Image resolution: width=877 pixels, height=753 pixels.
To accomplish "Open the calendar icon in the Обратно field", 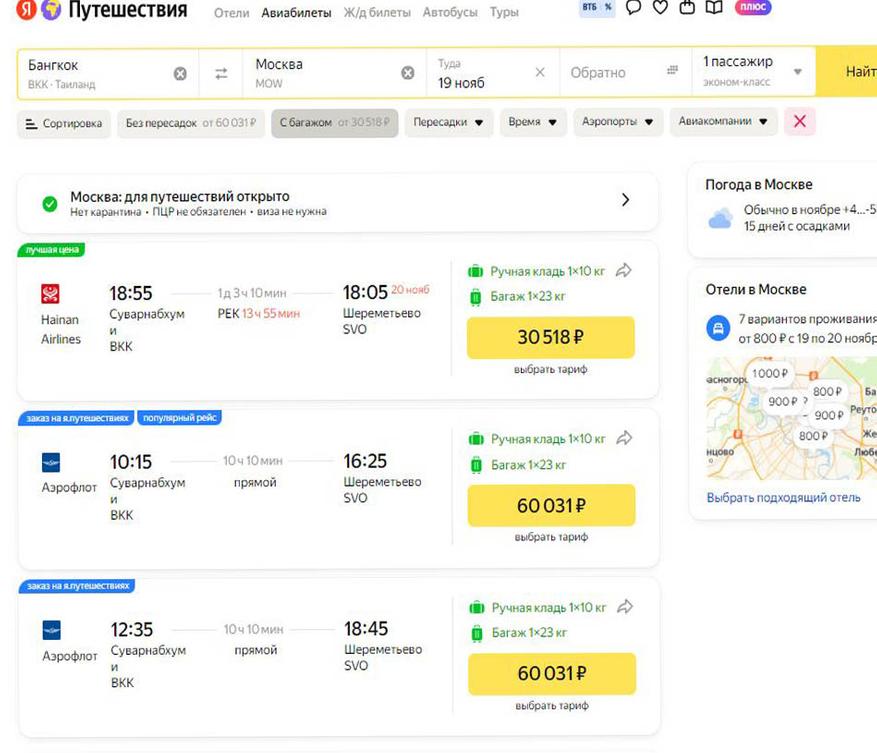I will tap(673, 72).
